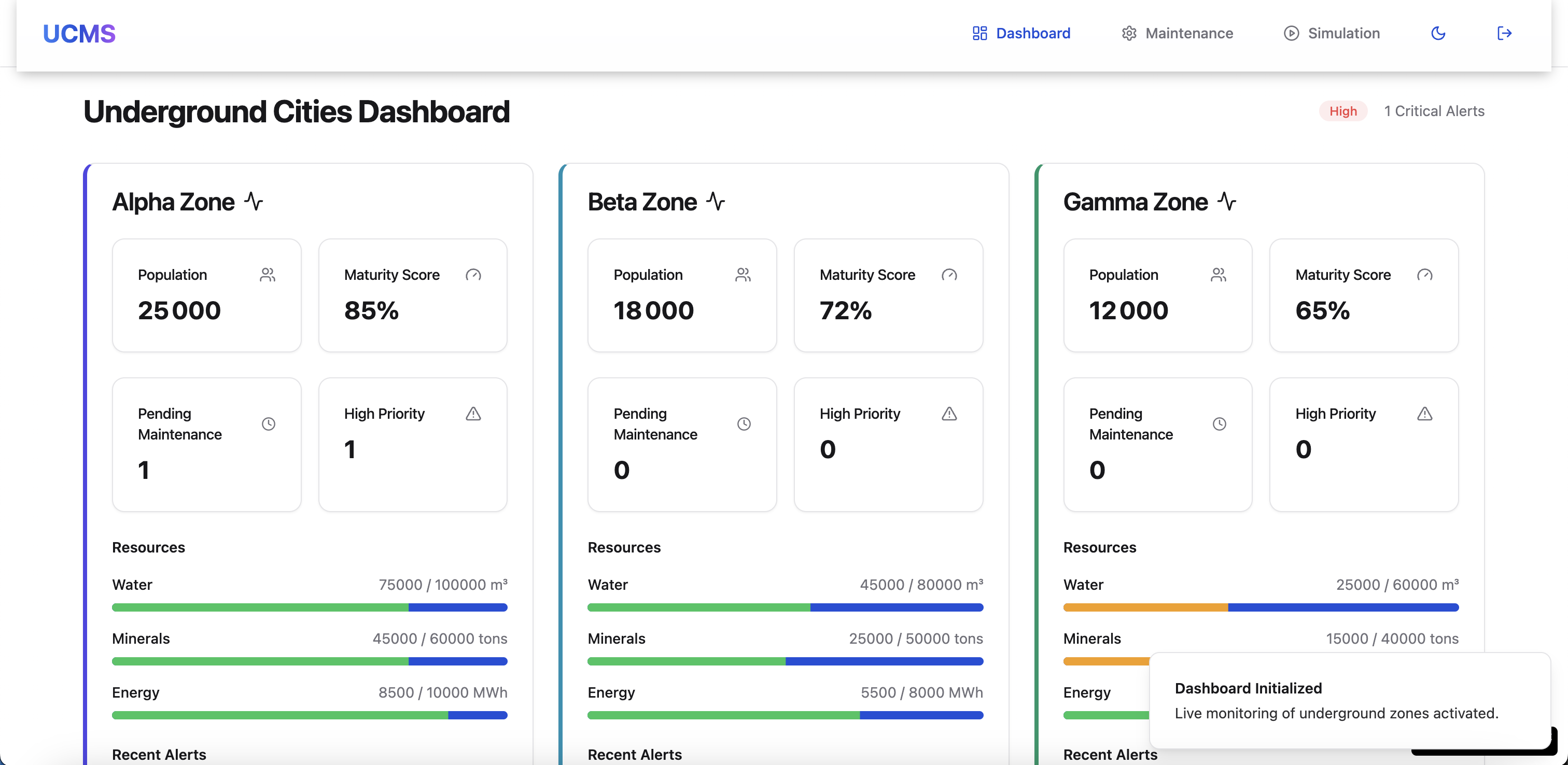
Task: Click the 1 Critical Alerts text
Action: 1434,111
